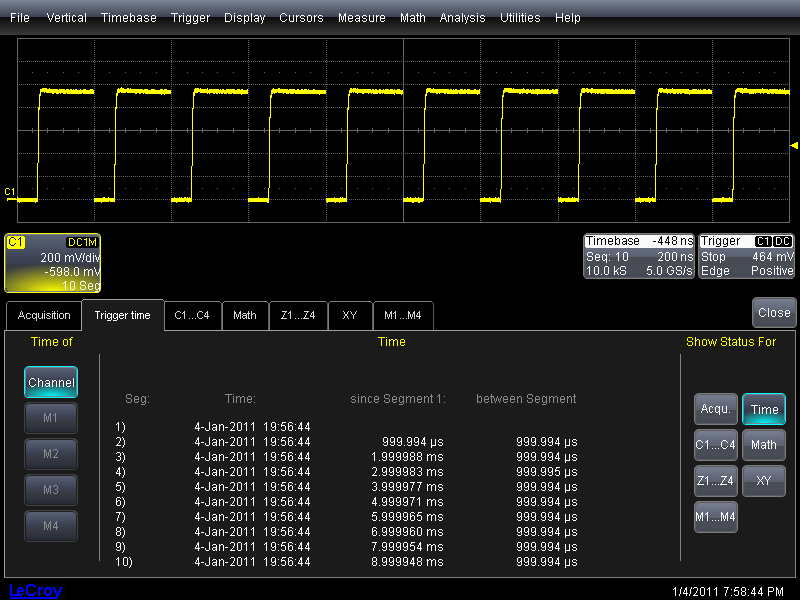Open the Vertical menu
The width and height of the screenshot is (800, 600).
pyautogui.click(x=67, y=18)
